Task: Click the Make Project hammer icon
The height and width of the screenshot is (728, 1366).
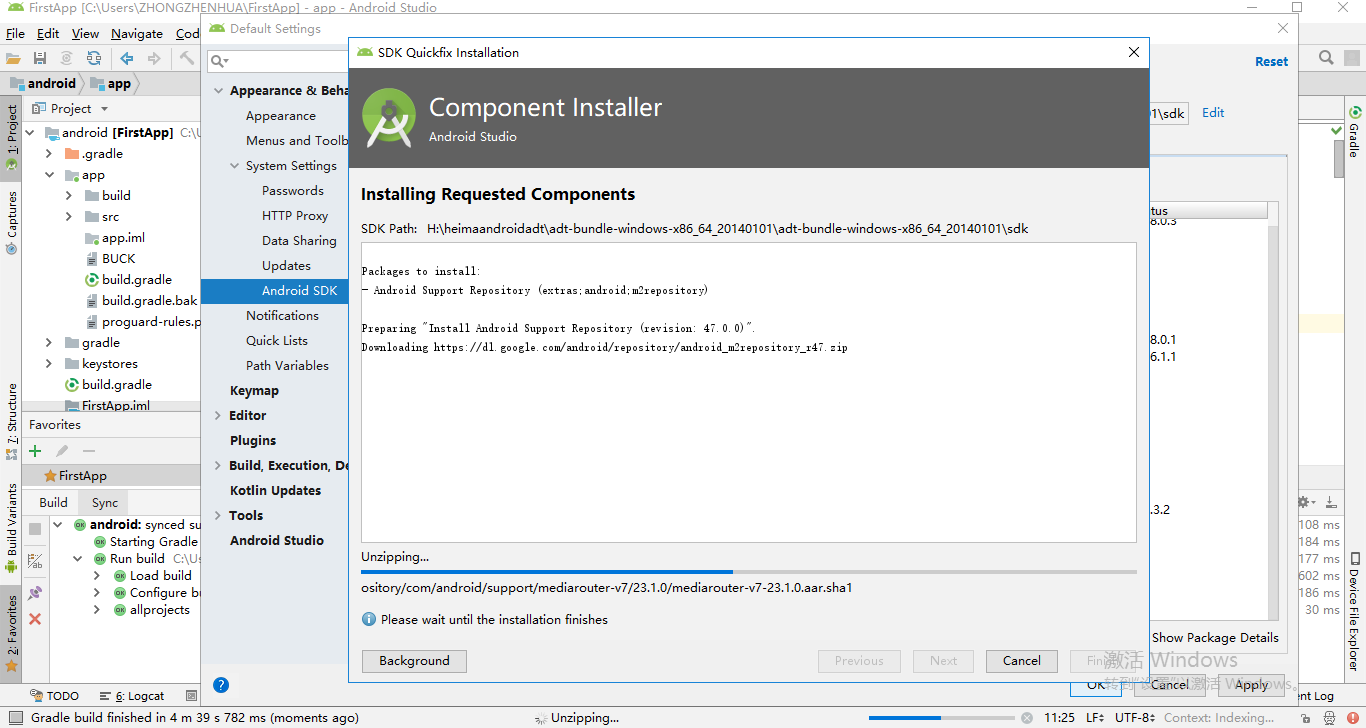Action: (187, 58)
